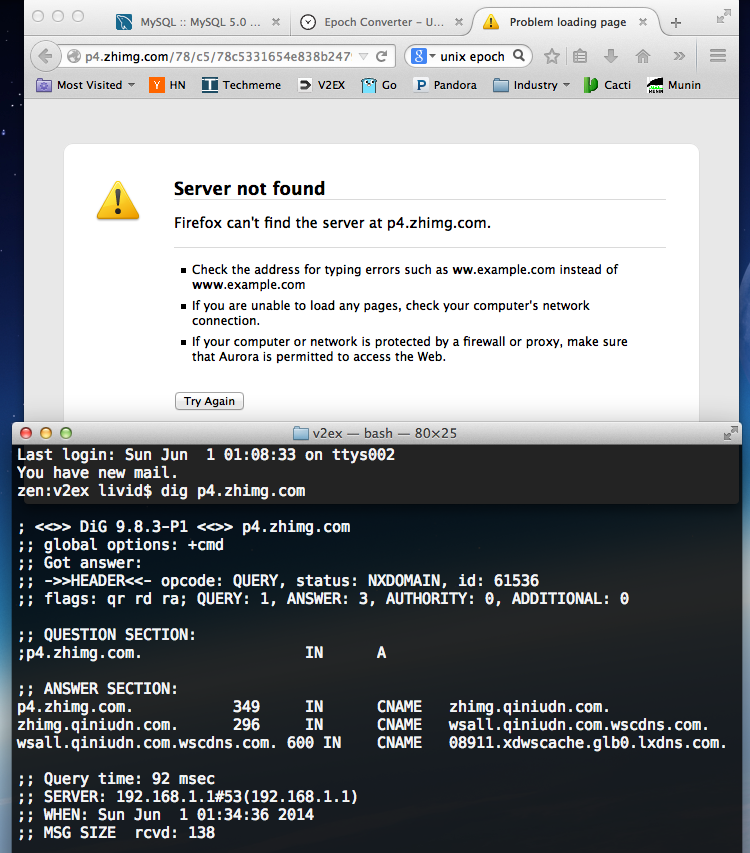Image resolution: width=750 pixels, height=853 pixels.
Task: Open the bookmarks list icon
Action: click(580, 56)
